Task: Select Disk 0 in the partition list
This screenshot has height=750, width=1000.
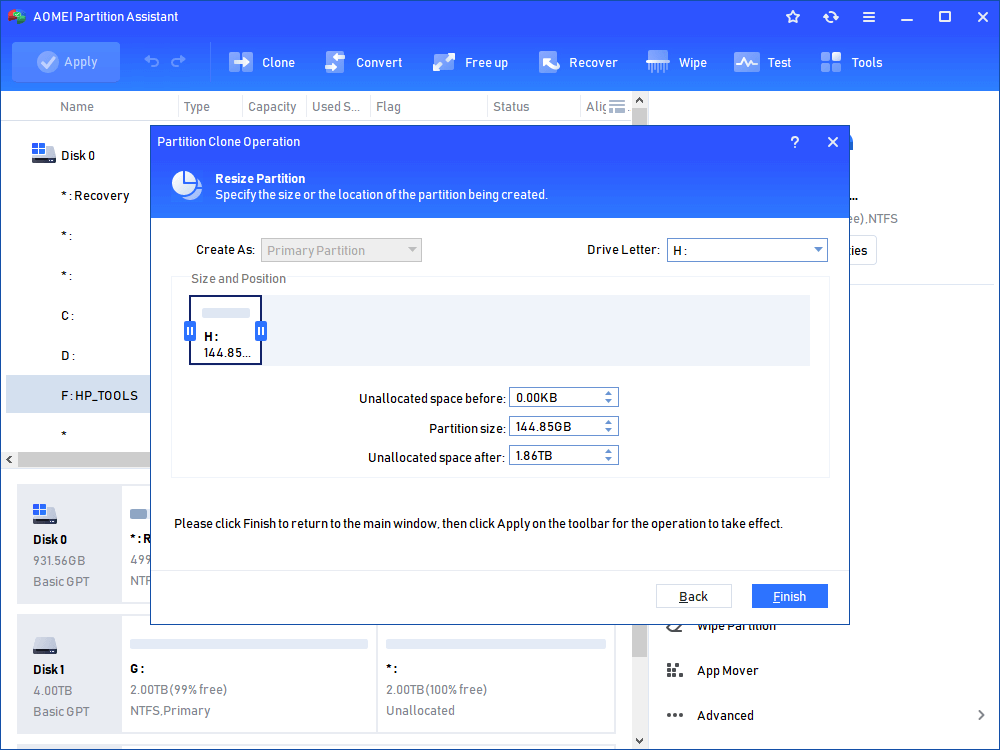Action: click(78, 155)
